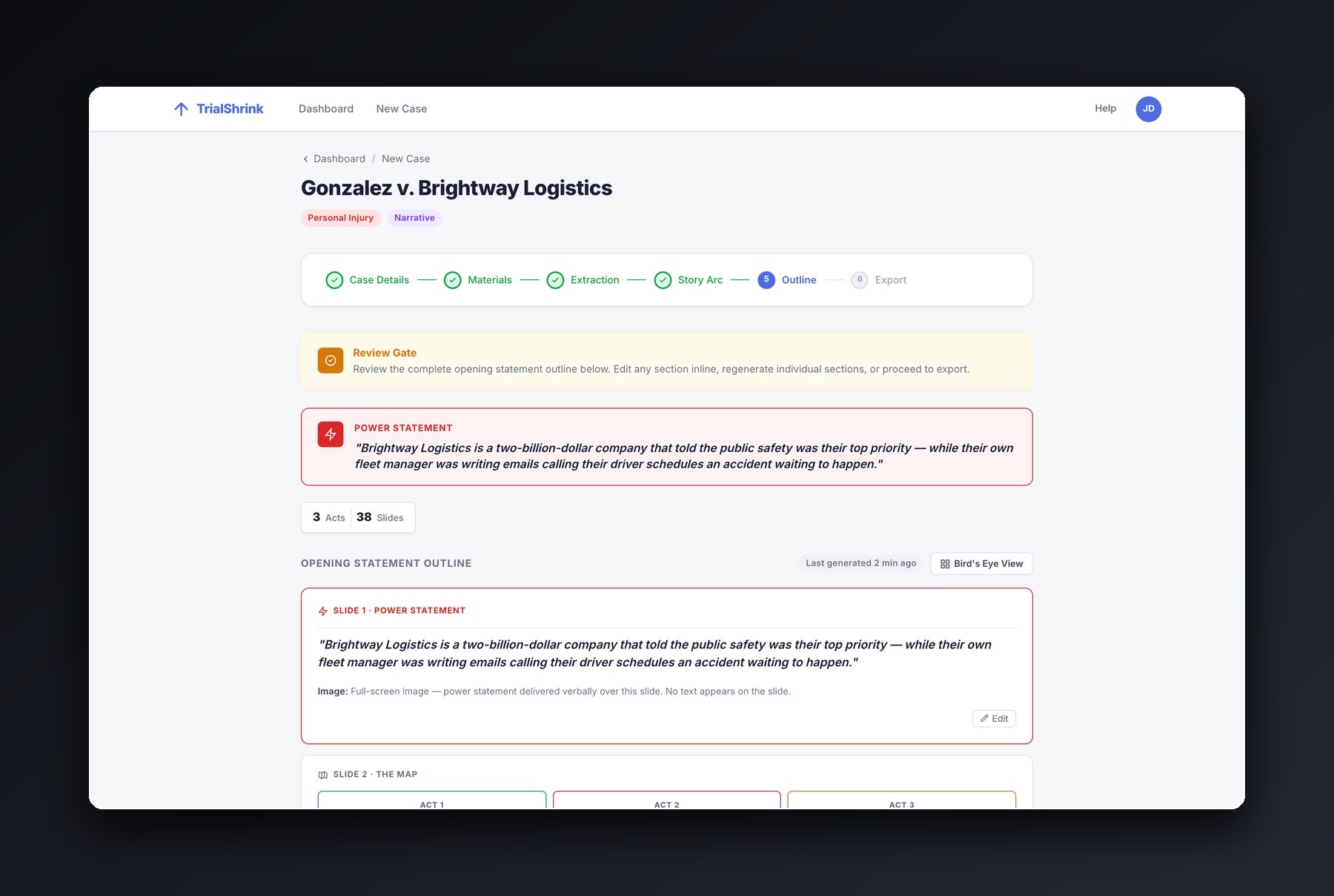The image size is (1334, 896).
Task: Go to Dashboard in top navigation
Action: (326, 109)
